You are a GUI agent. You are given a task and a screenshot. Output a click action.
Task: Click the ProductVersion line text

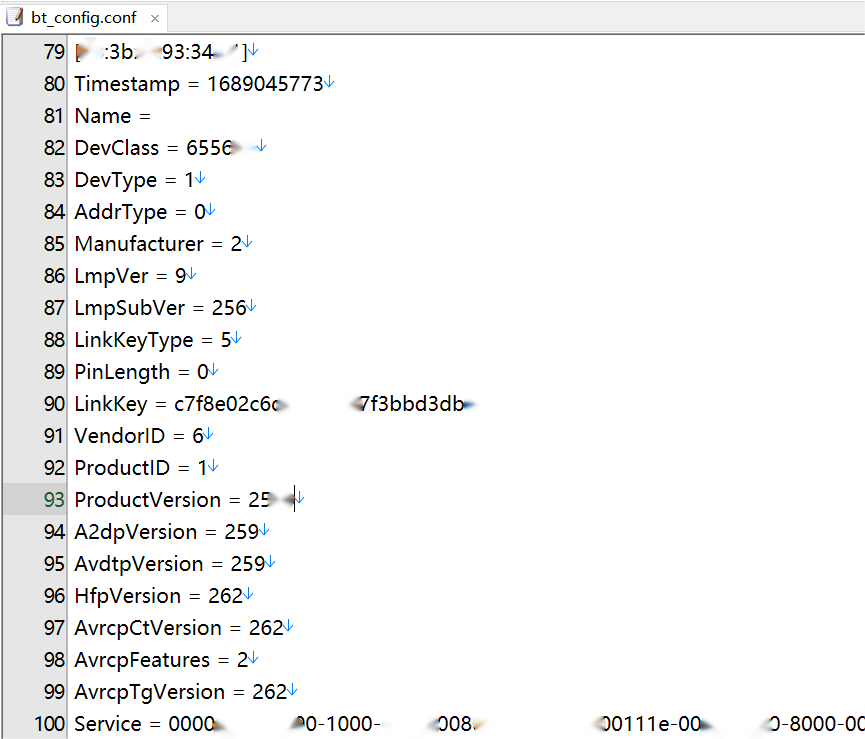[x=185, y=500]
